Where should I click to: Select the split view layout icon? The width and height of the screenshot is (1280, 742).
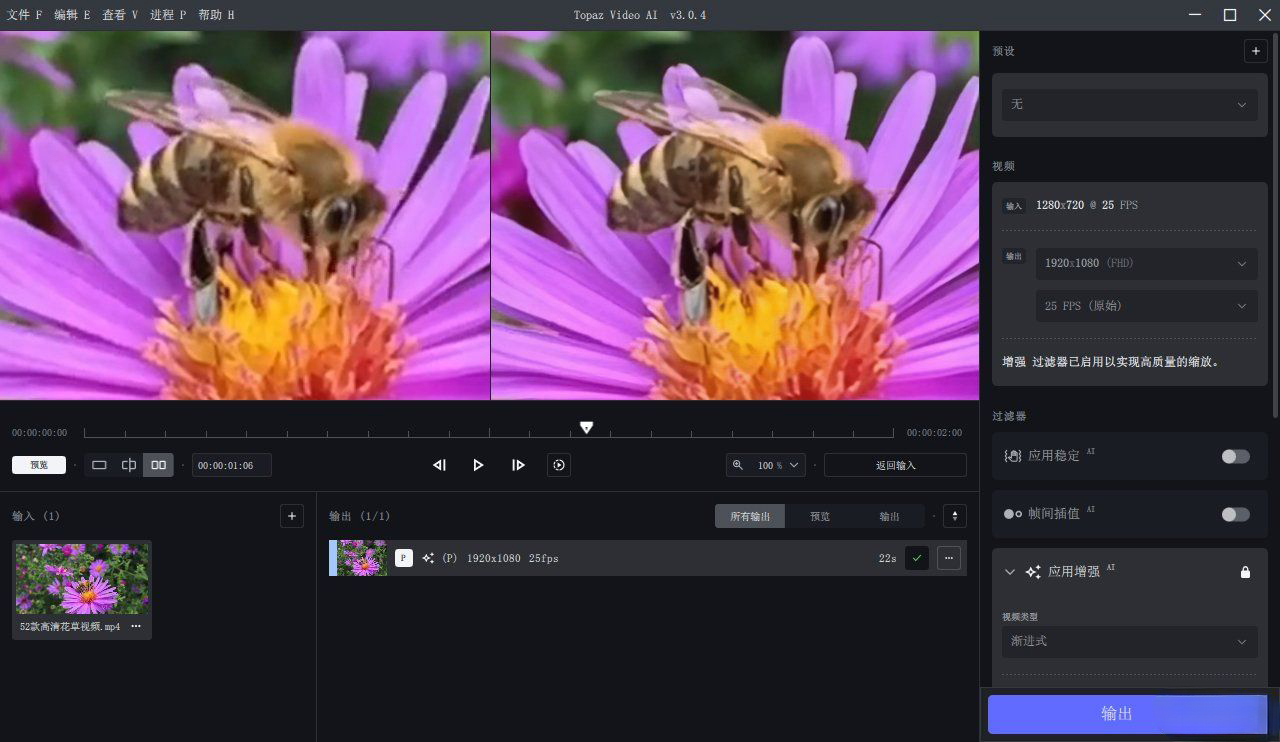(129, 465)
